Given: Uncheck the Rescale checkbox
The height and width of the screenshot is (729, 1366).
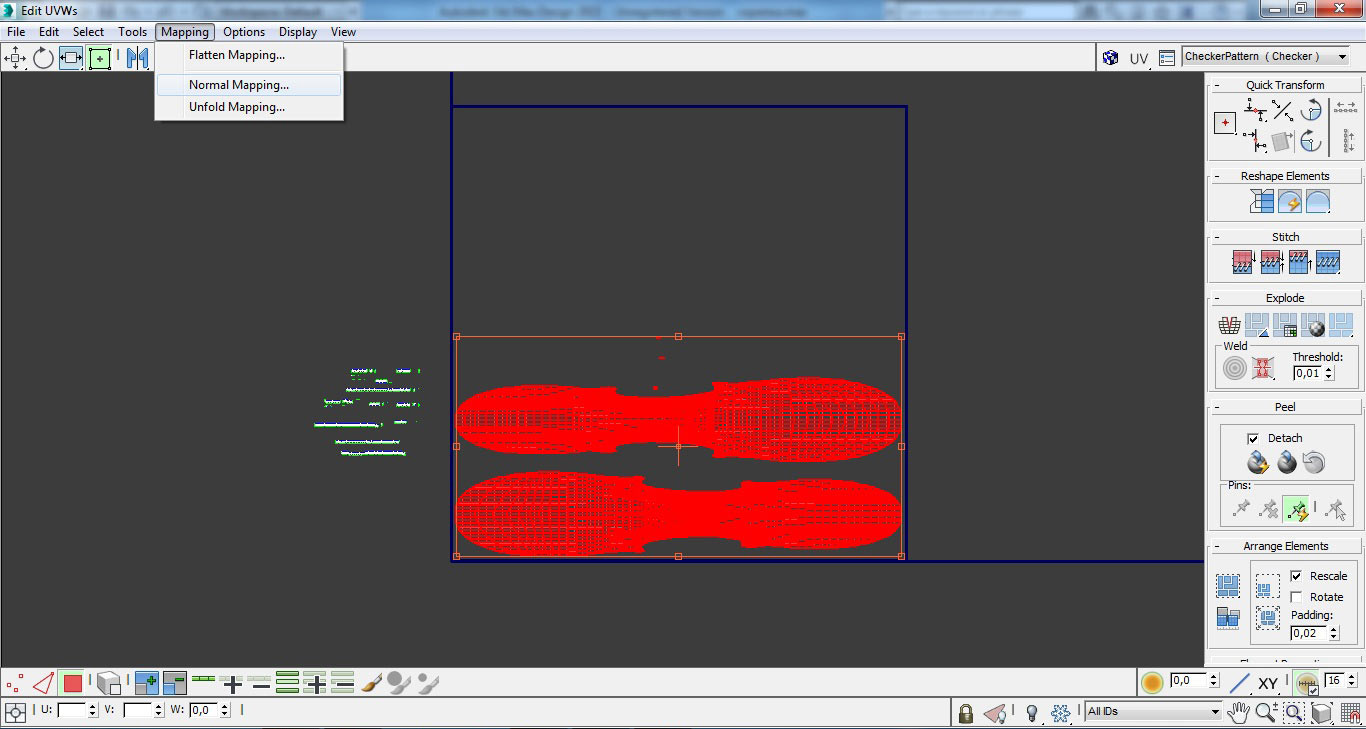Looking at the screenshot, I should [1296, 576].
